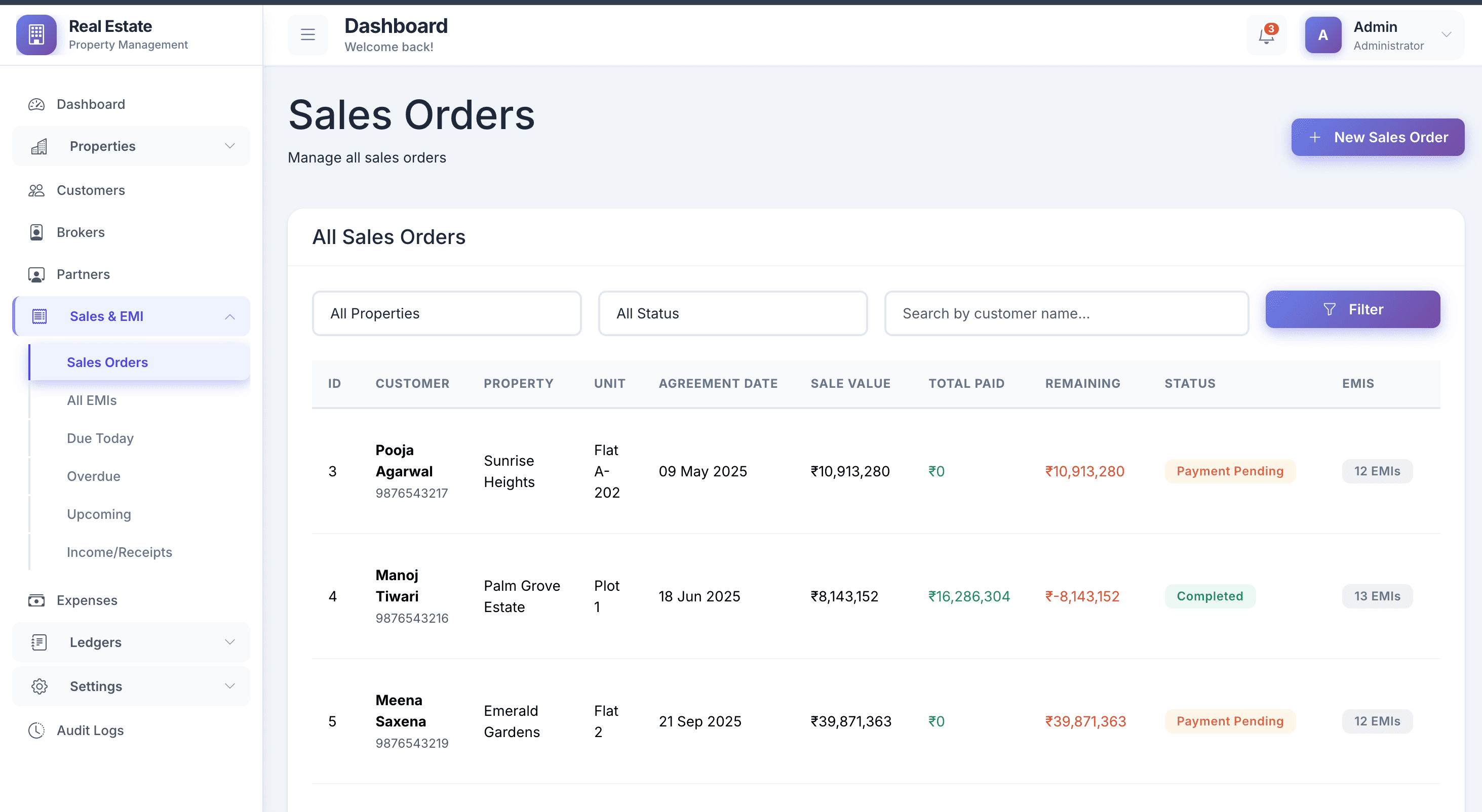This screenshot has width=1482, height=812.
Task: Expand the Properties sidebar menu
Action: click(x=229, y=146)
